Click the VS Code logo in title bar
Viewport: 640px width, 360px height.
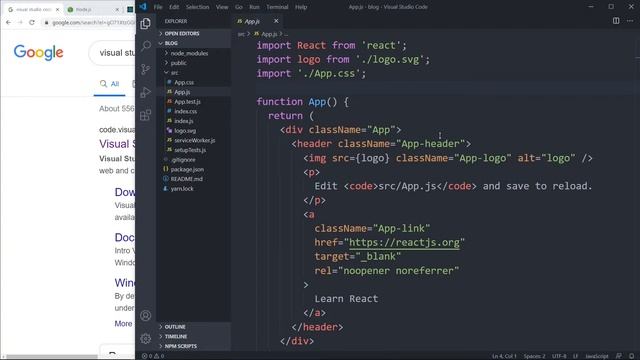click(143, 7)
